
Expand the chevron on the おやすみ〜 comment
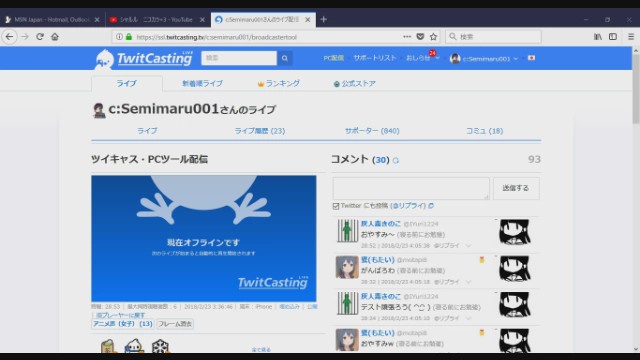point(468,246)
